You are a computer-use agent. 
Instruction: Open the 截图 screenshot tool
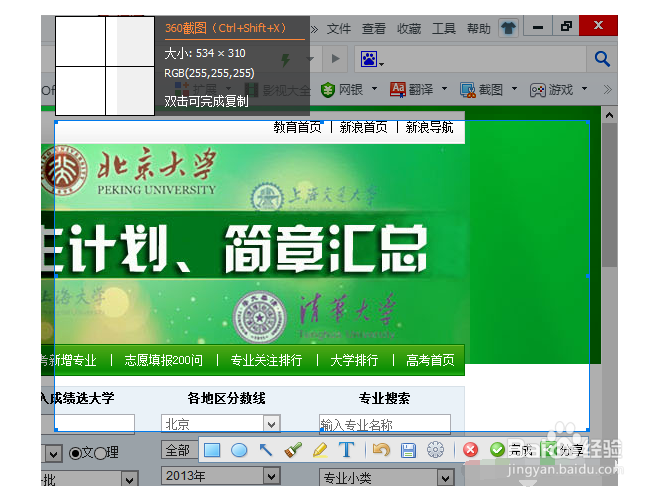click(x=481, y=90)
